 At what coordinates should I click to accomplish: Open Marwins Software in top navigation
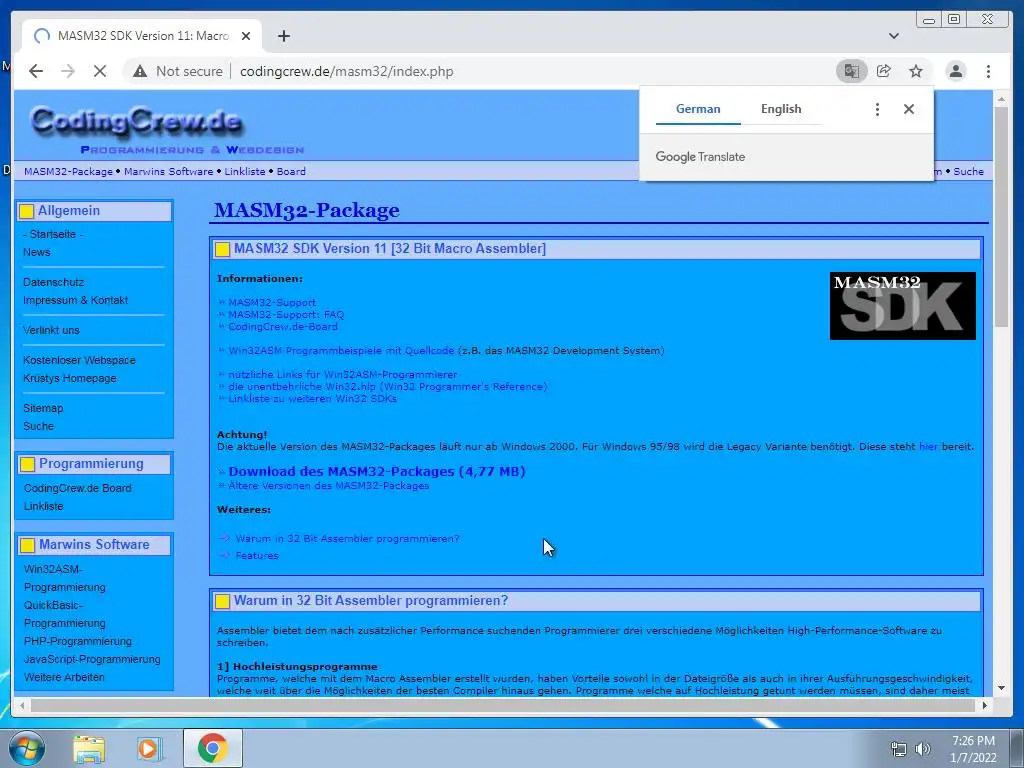pos(168,171)
